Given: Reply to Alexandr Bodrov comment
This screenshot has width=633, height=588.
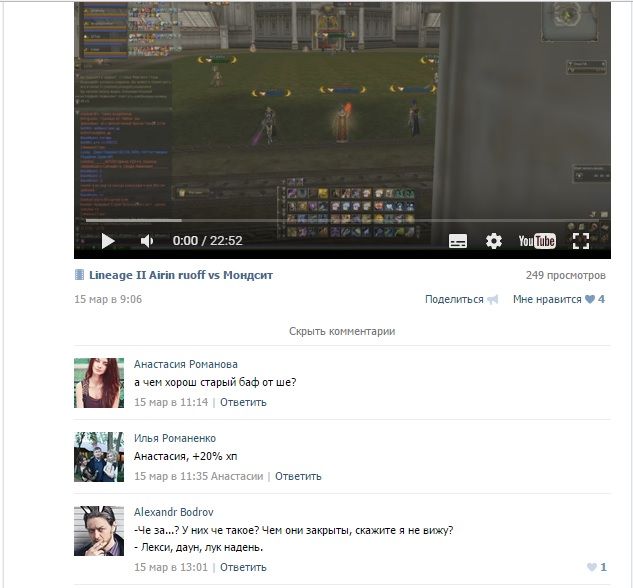Looking at the screenshot, I should (243, 567).
